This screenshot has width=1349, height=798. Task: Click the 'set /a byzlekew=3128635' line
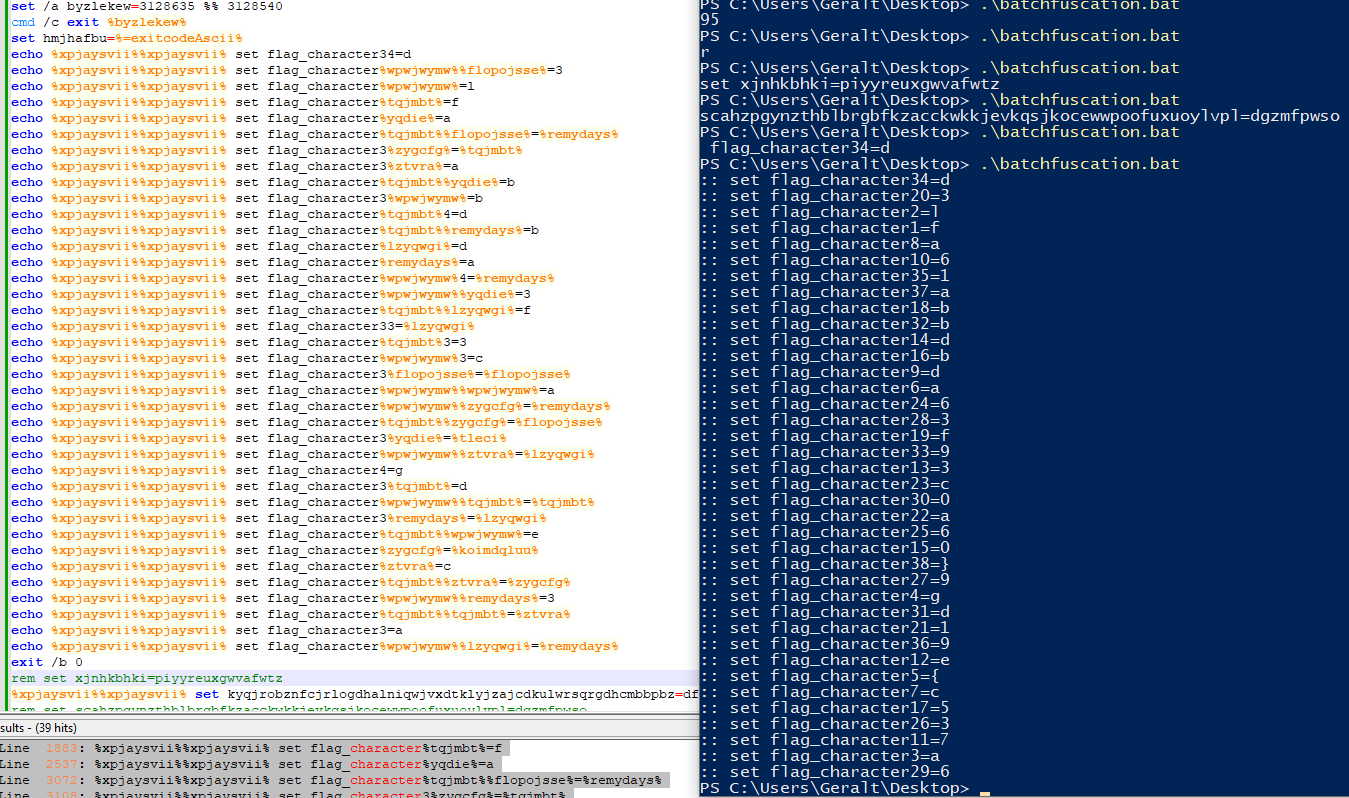pos(146,6)
